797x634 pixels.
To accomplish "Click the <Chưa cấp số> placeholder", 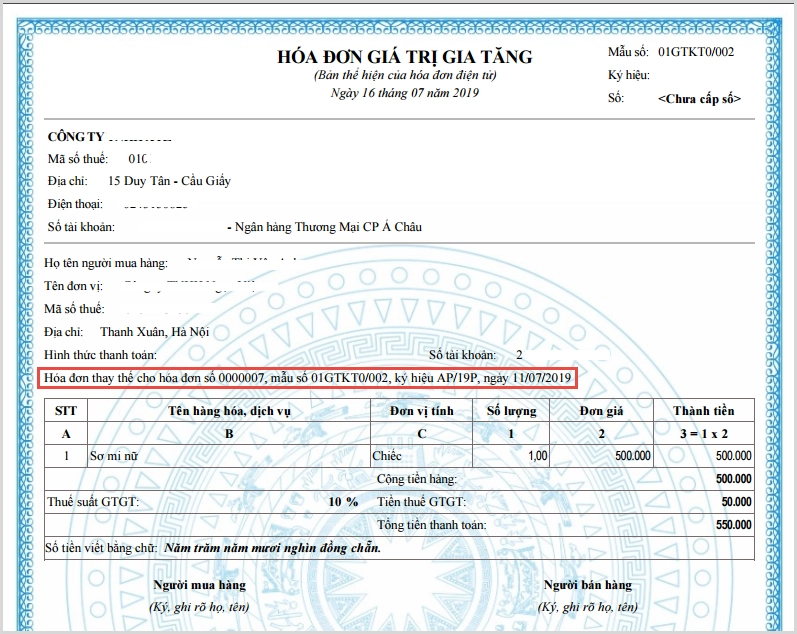I will click(x=699, y=99).
